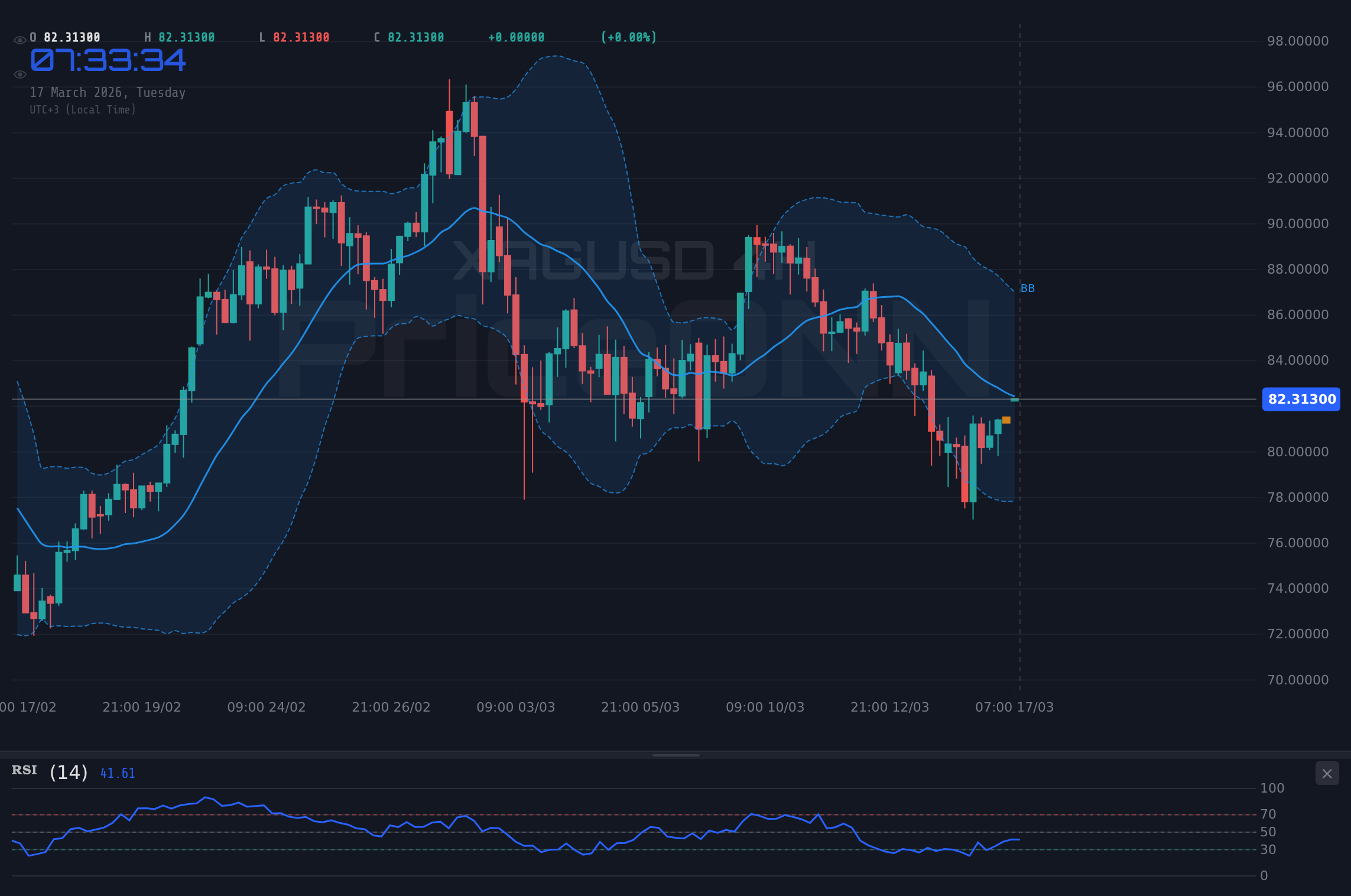Screen dimensions: 1351x896
Task: Click the Open value O 82.31300
Action: click(63, 37)
